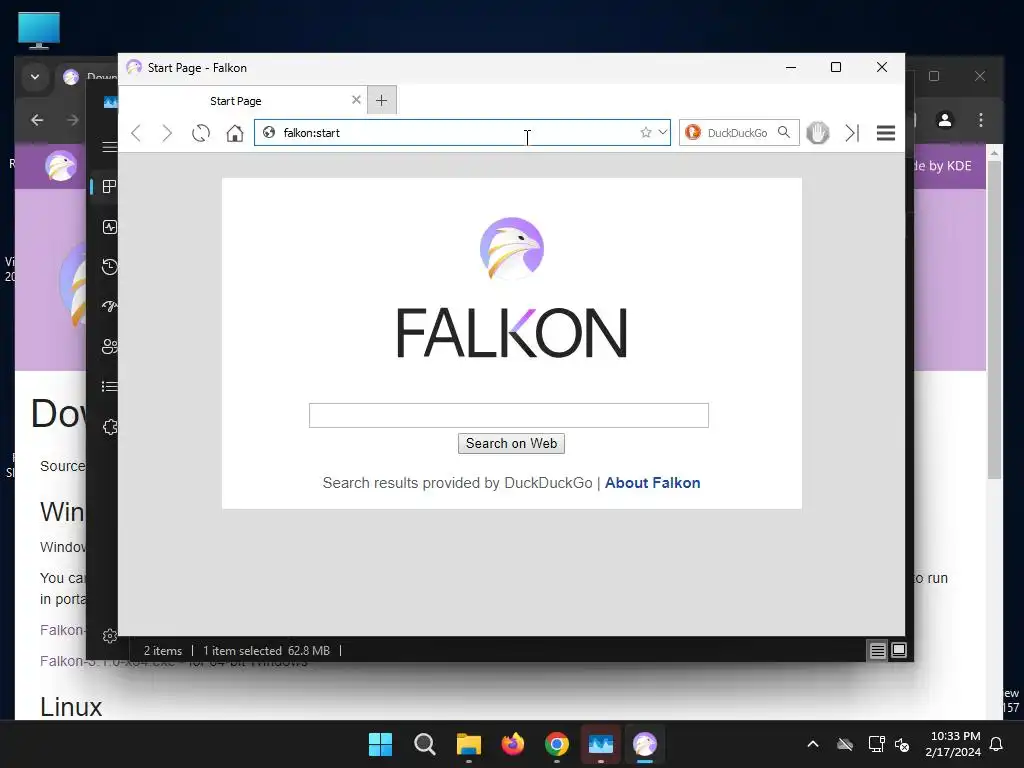The height and width of the screenshot is (768, 1024).
Task: Switch to large icons view in status bar
Action: [x=899, y=650]
